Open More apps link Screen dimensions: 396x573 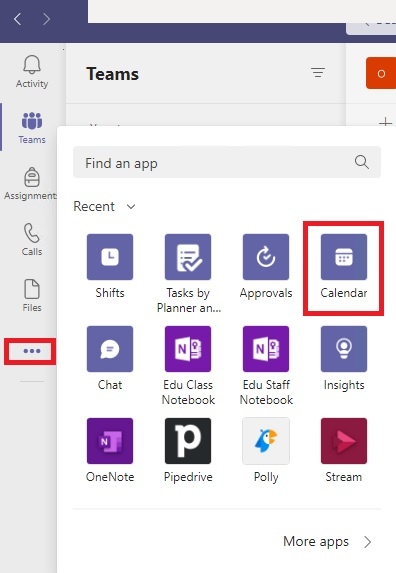327,541
